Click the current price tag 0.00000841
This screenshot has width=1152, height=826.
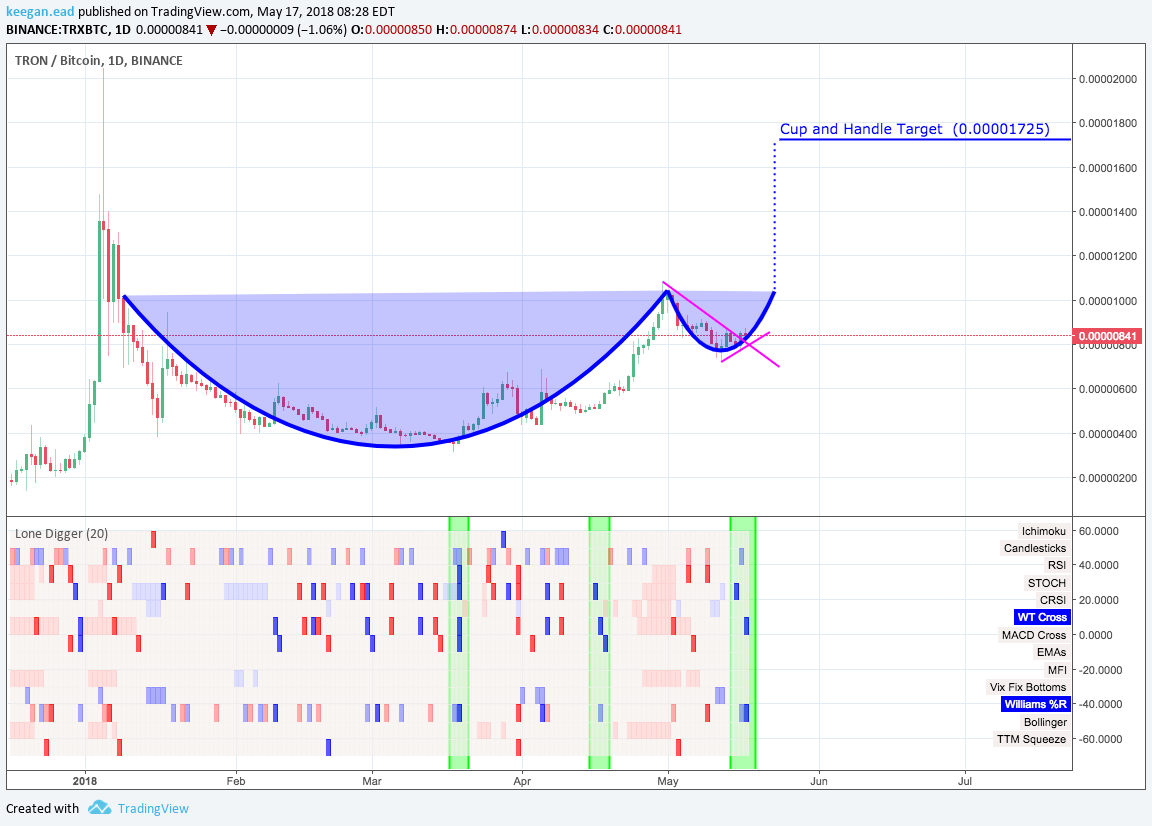click(1107, 337)
